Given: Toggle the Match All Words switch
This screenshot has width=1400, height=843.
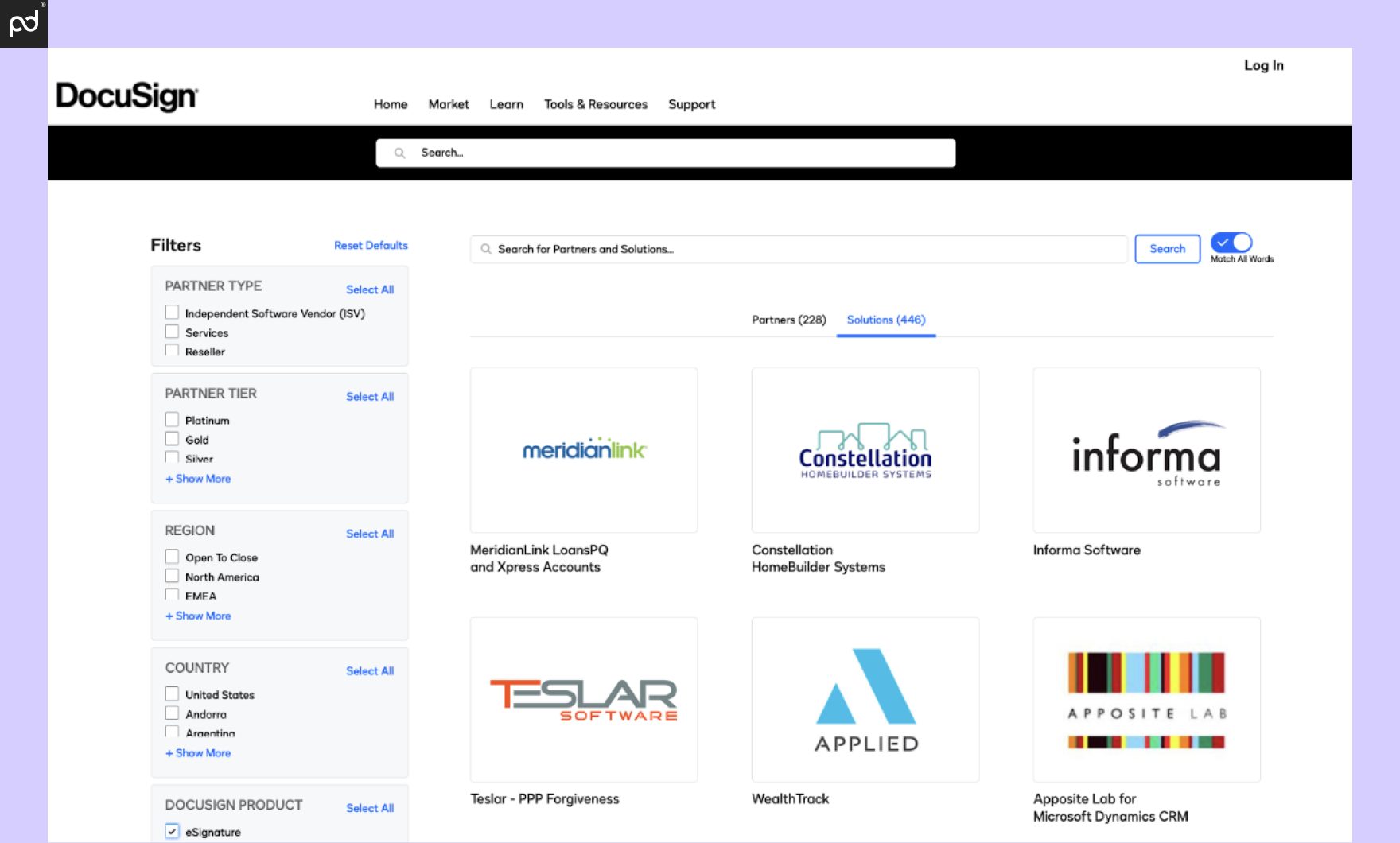Looking at the screenshot, I should [x=1231, y=243].
